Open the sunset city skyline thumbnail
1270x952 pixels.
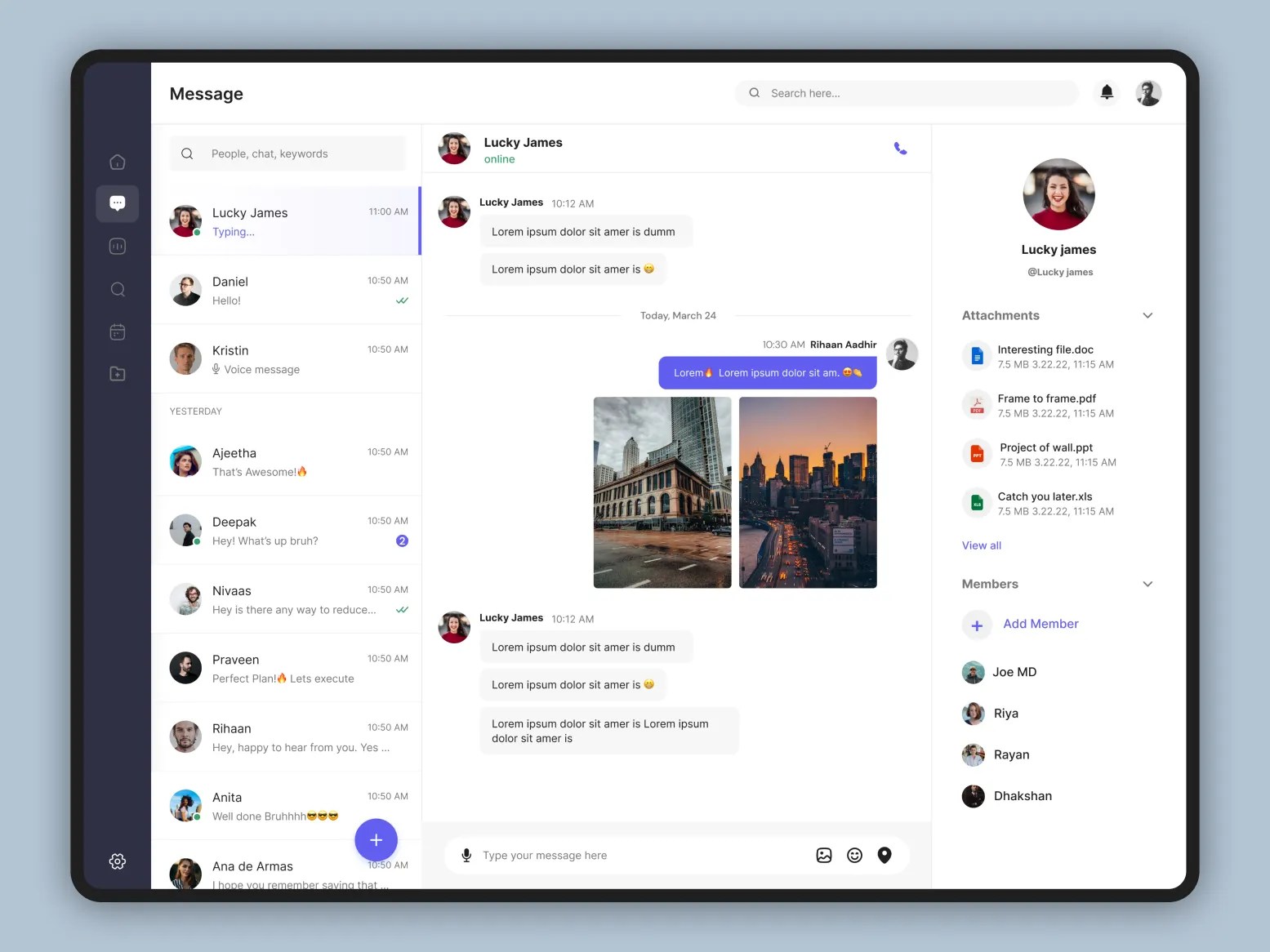coord(808,492)
